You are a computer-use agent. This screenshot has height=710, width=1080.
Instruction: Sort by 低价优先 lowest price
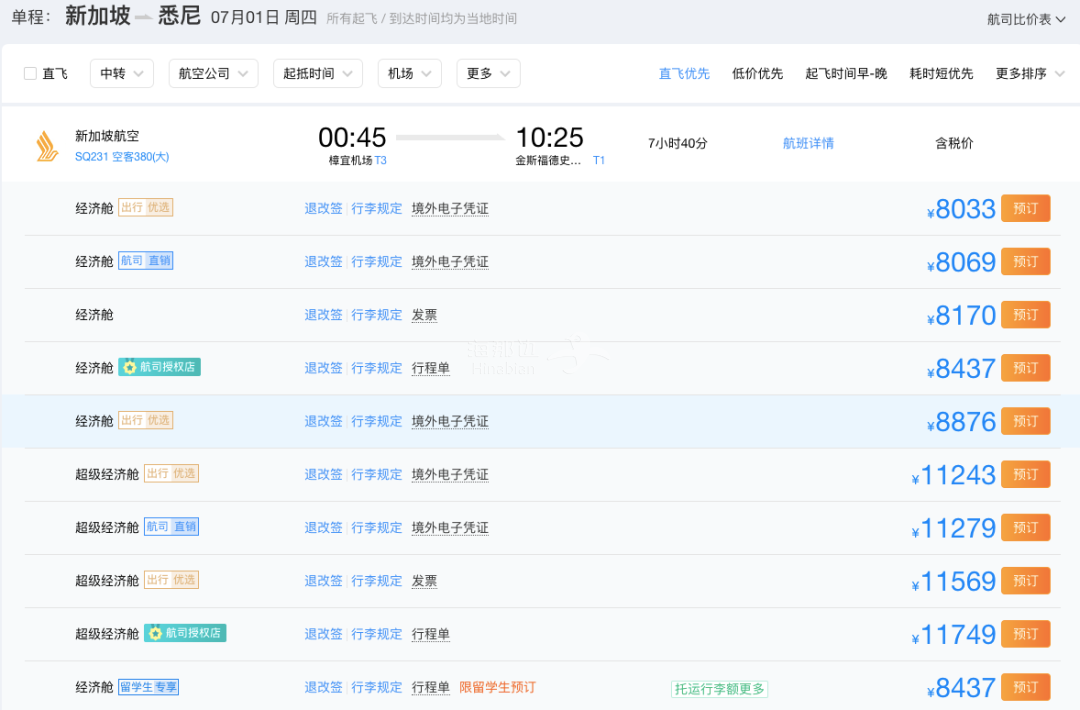click(x=757, y=73)
